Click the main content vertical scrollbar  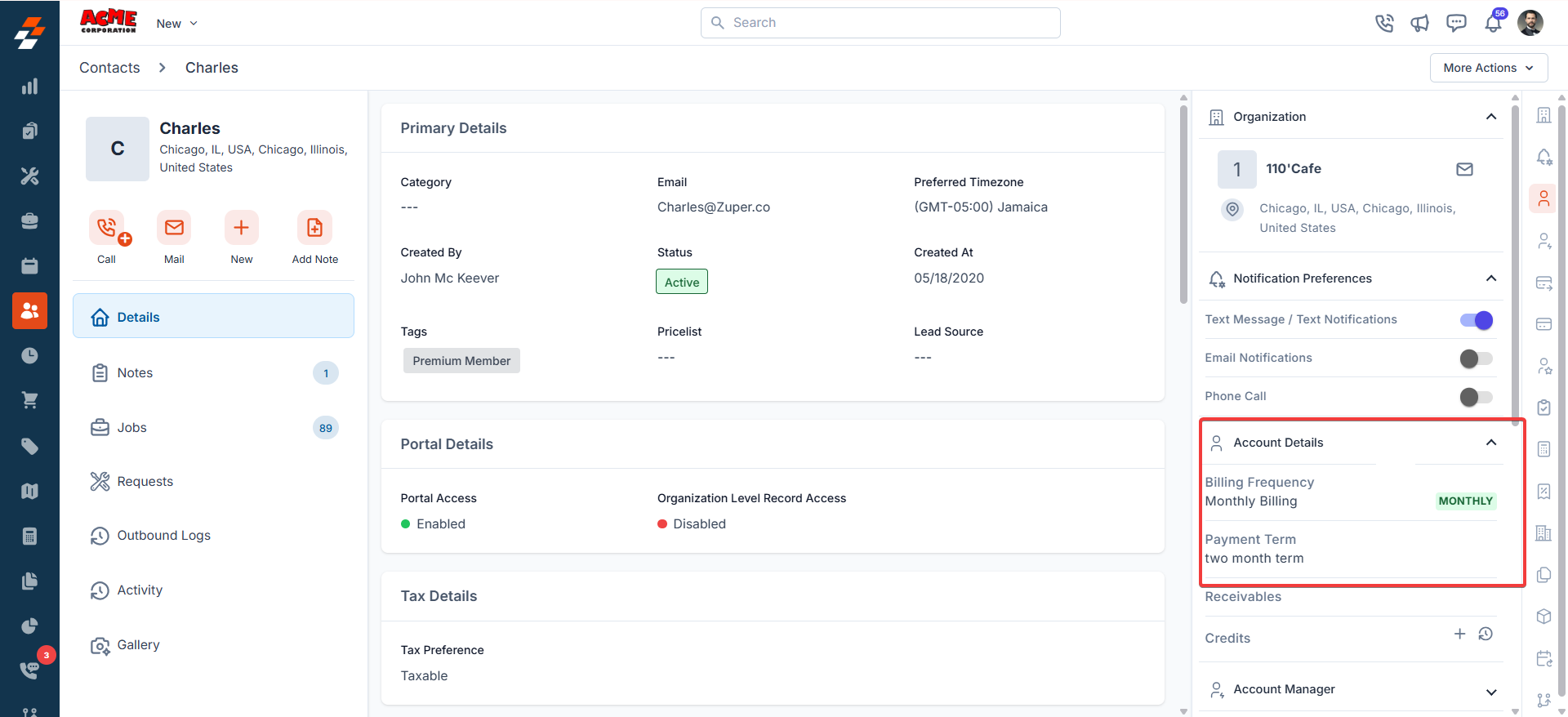coord(1183,204)
